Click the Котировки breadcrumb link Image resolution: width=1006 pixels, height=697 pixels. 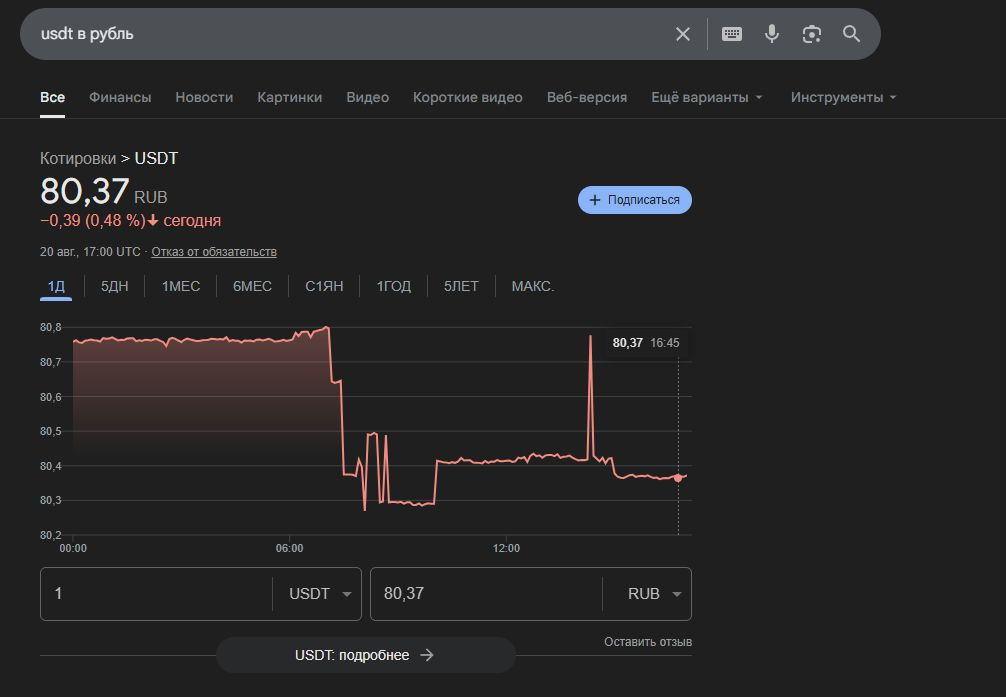(78, 159)
